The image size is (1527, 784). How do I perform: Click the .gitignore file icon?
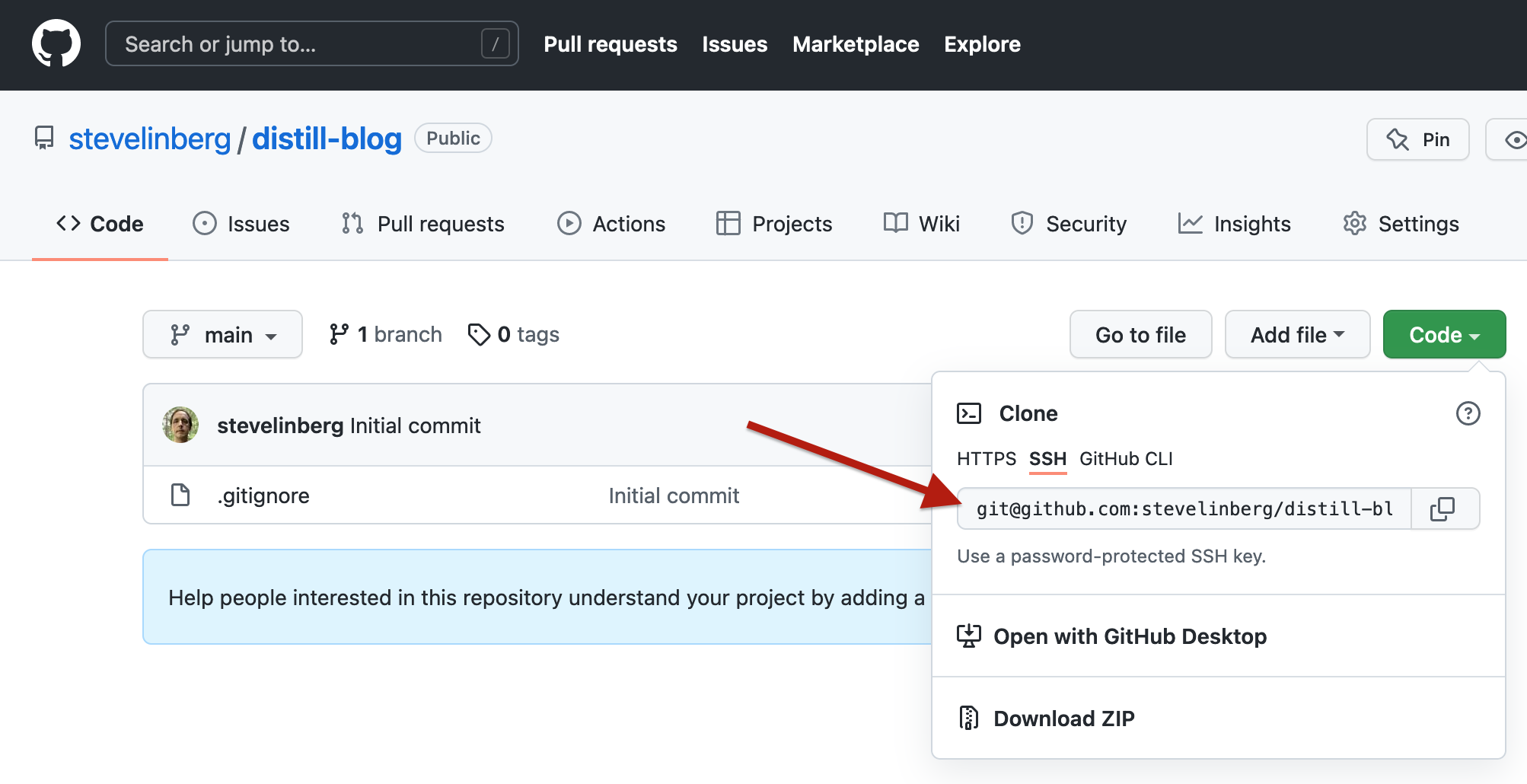point(180,495)
